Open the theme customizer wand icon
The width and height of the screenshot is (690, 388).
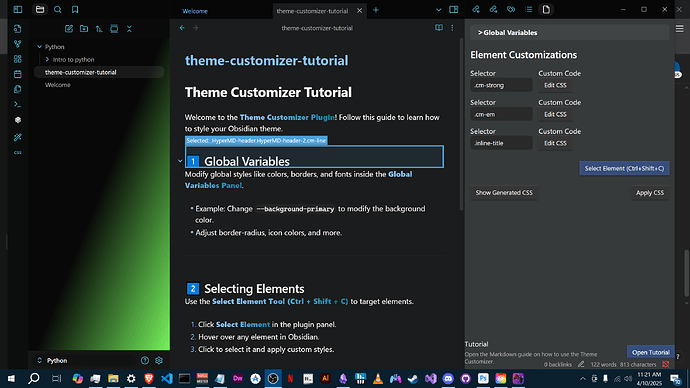18,137
